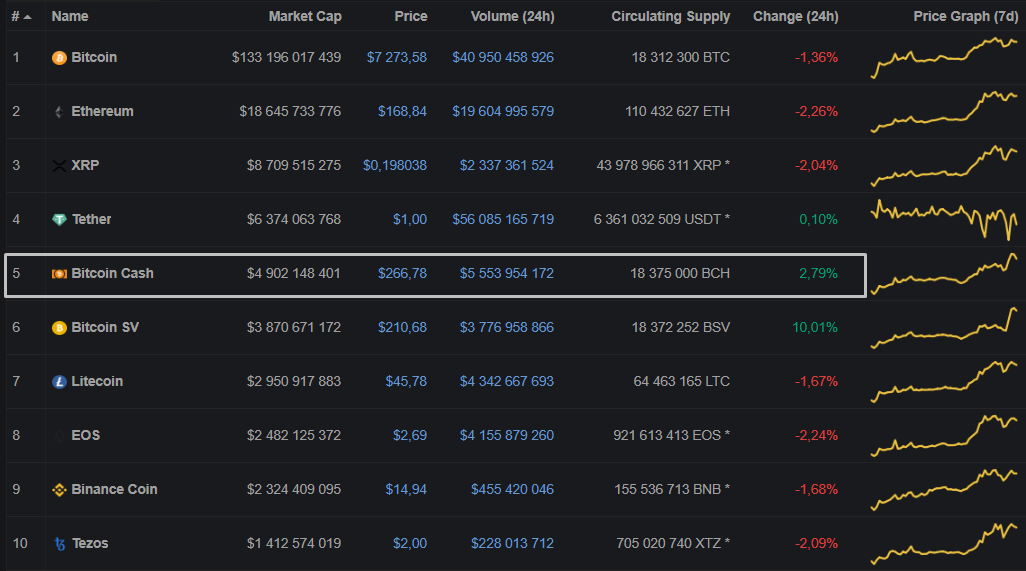Viewport: 1026px width, 571px height.
Task: Open the Tether name link
Action: click(x=92, y=220)
